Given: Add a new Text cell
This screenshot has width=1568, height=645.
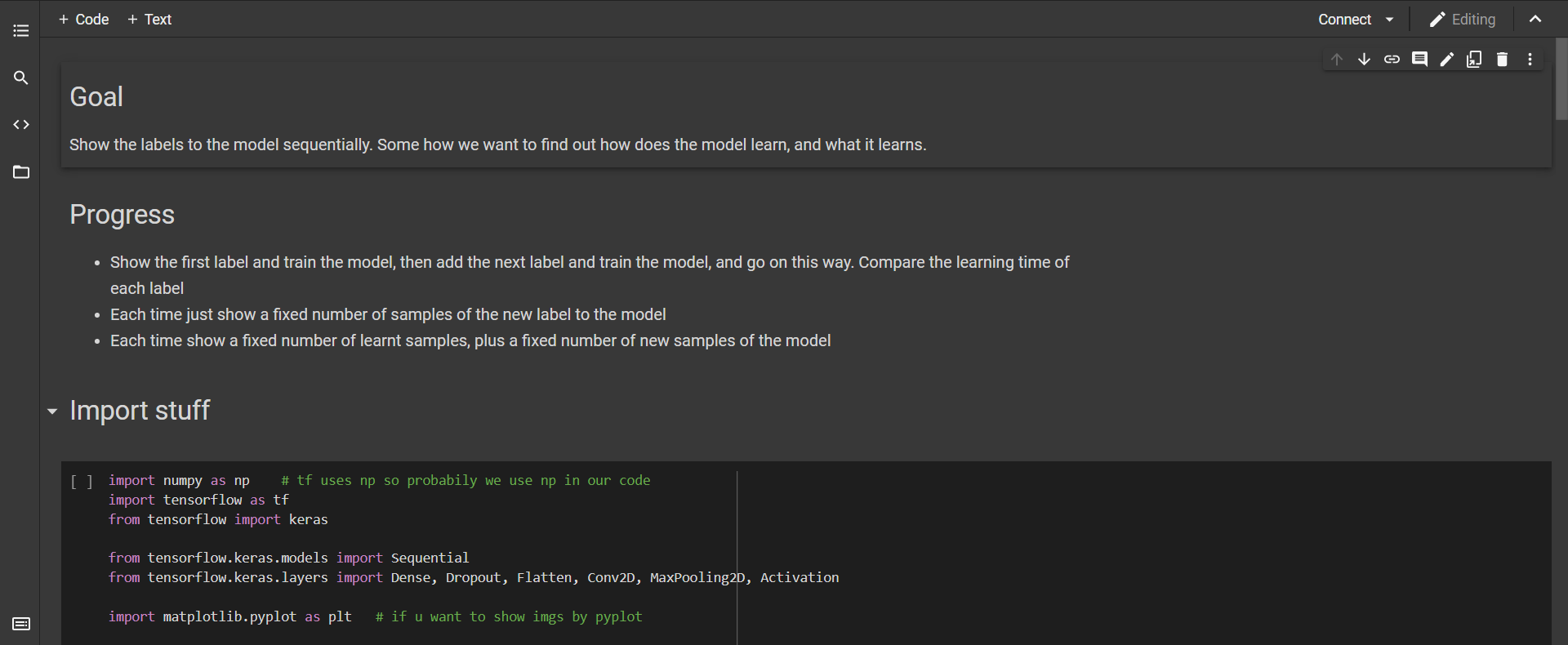Looking at the screenshot, I should point(149,20).
